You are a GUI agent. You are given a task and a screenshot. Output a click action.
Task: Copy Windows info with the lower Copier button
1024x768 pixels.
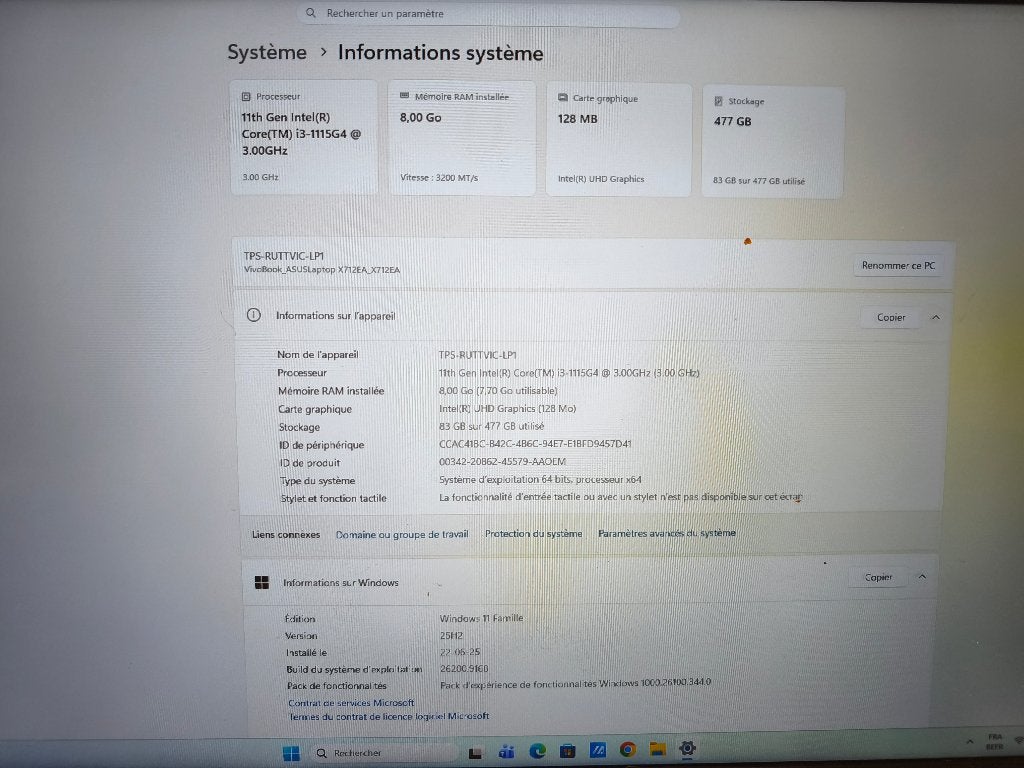[878, 577]
